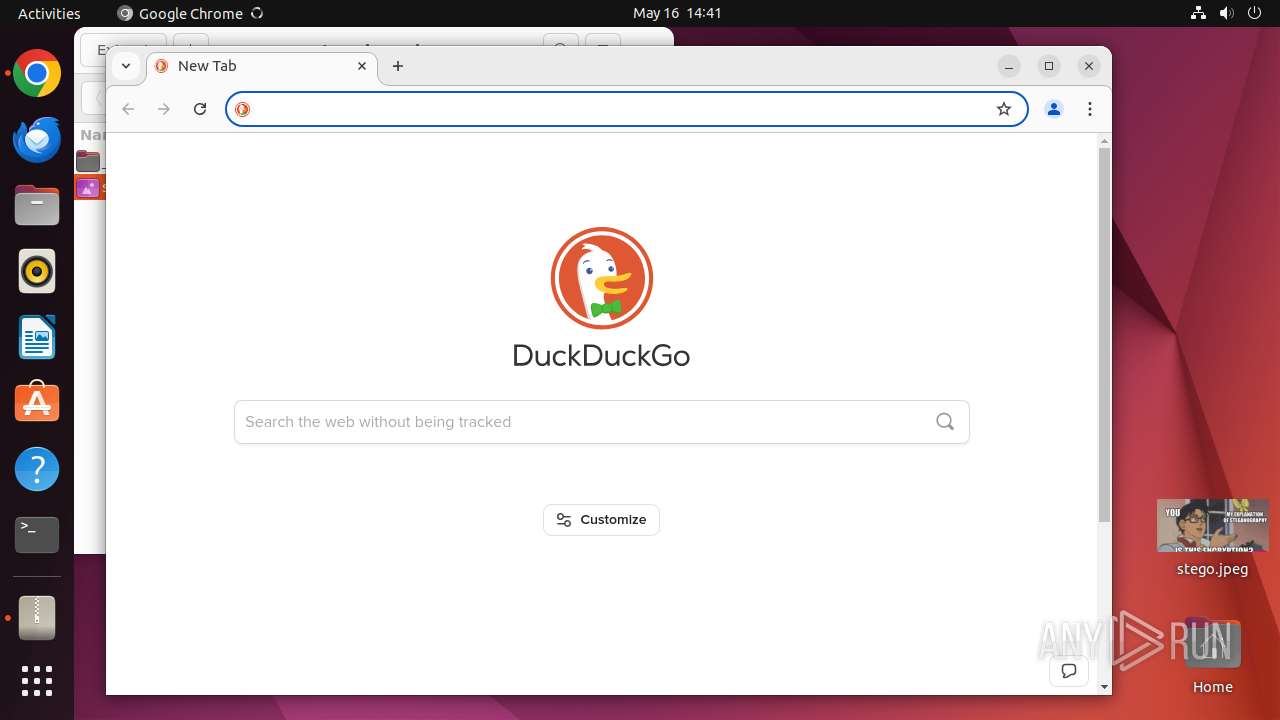Image resolution: width=1280 pixels, height=720 pixels.
Task: Go back in Chrome history
Action: point(128,109)
